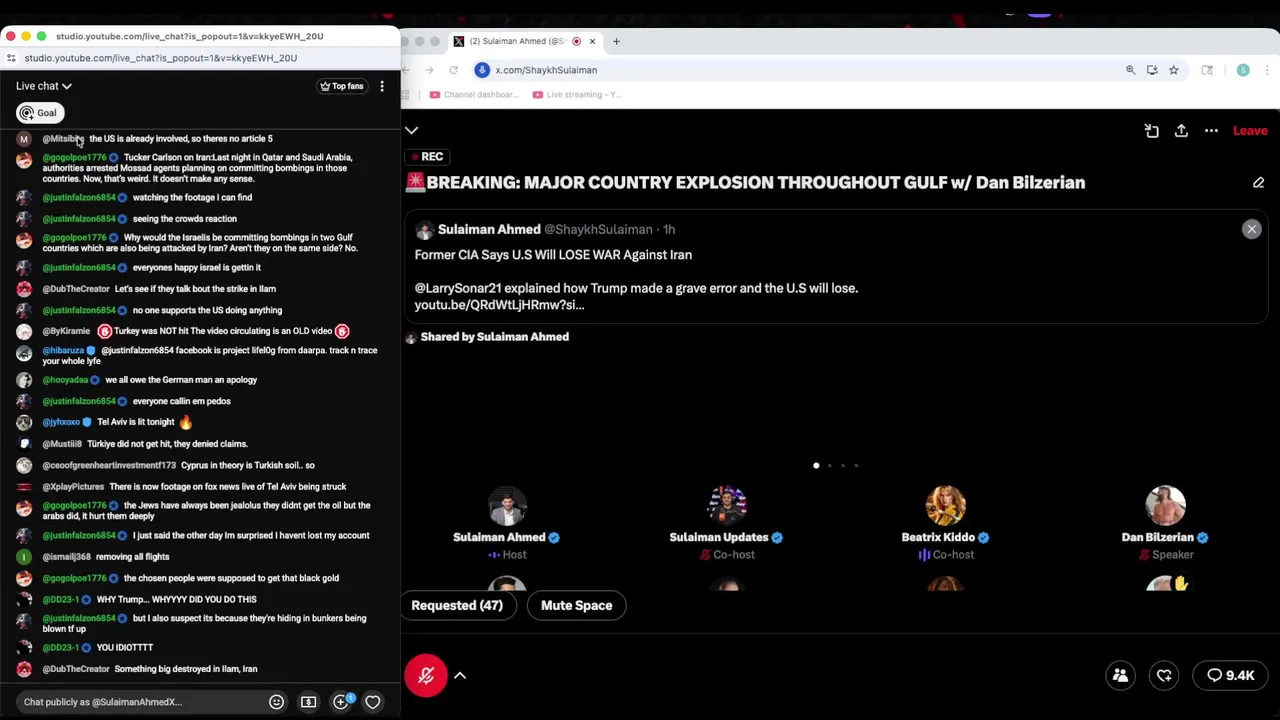Expand microphone options arrow
This screenshot has width=1280, height=720.
click(460, 676)
